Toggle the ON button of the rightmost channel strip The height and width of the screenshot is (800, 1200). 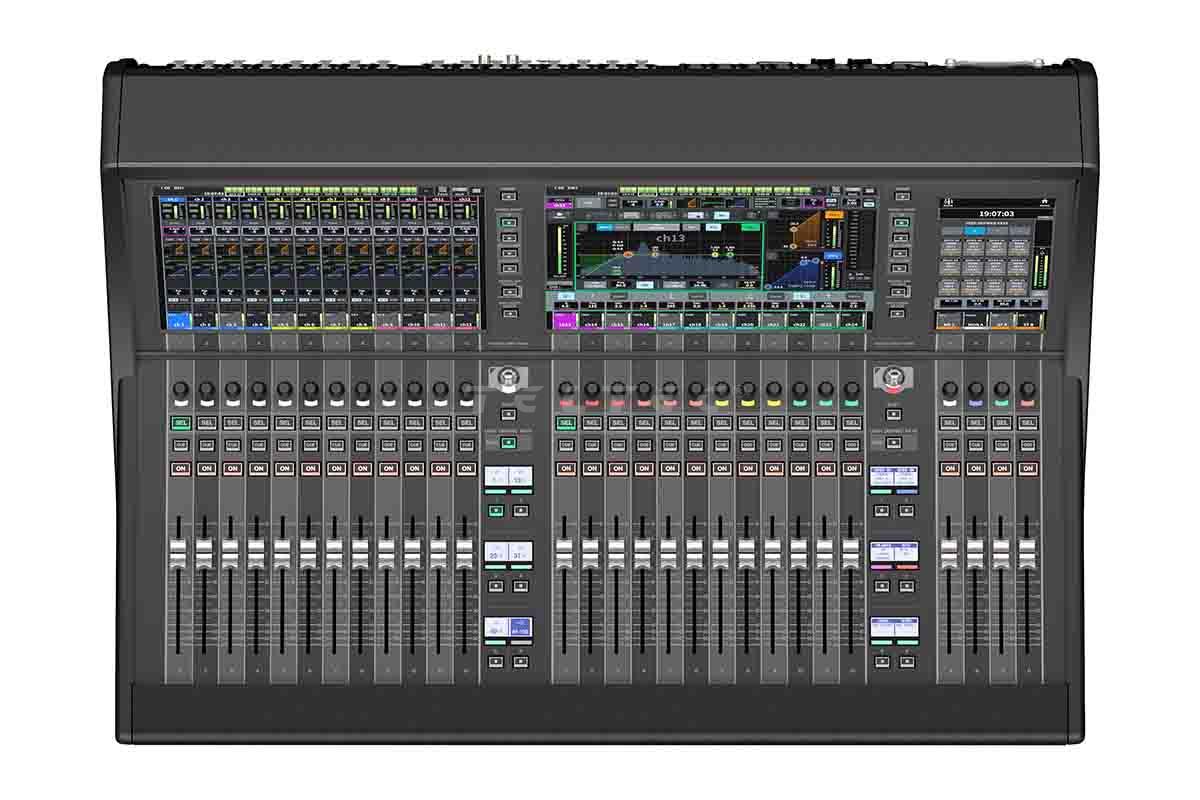click(x=1027, y=468)
